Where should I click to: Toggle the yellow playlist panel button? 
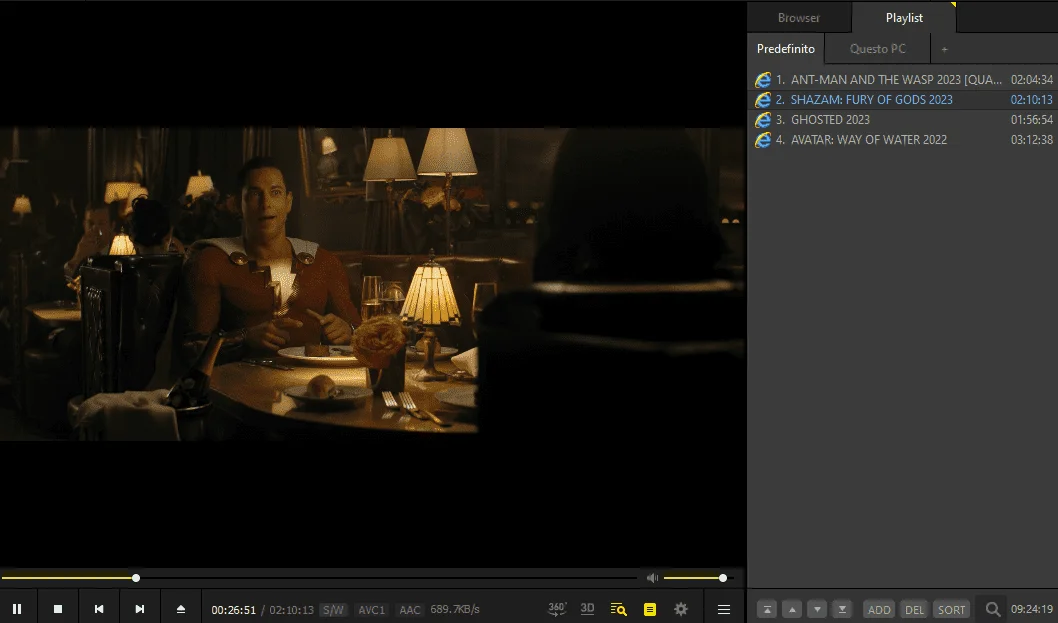pos(650,610)
